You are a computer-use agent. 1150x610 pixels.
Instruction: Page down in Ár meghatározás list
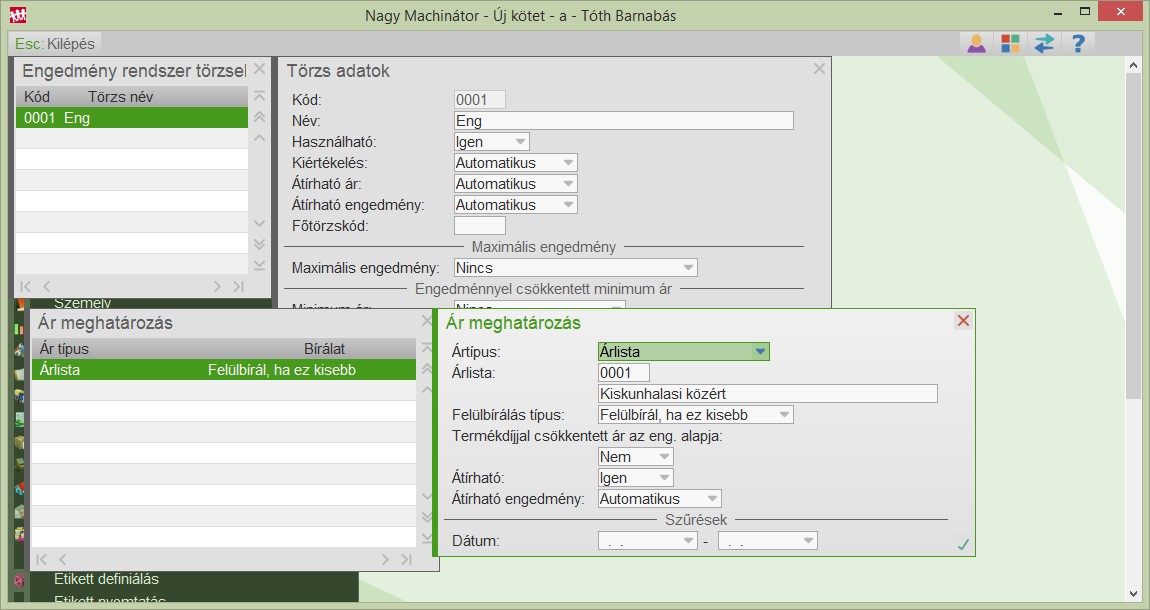(428, 517)
